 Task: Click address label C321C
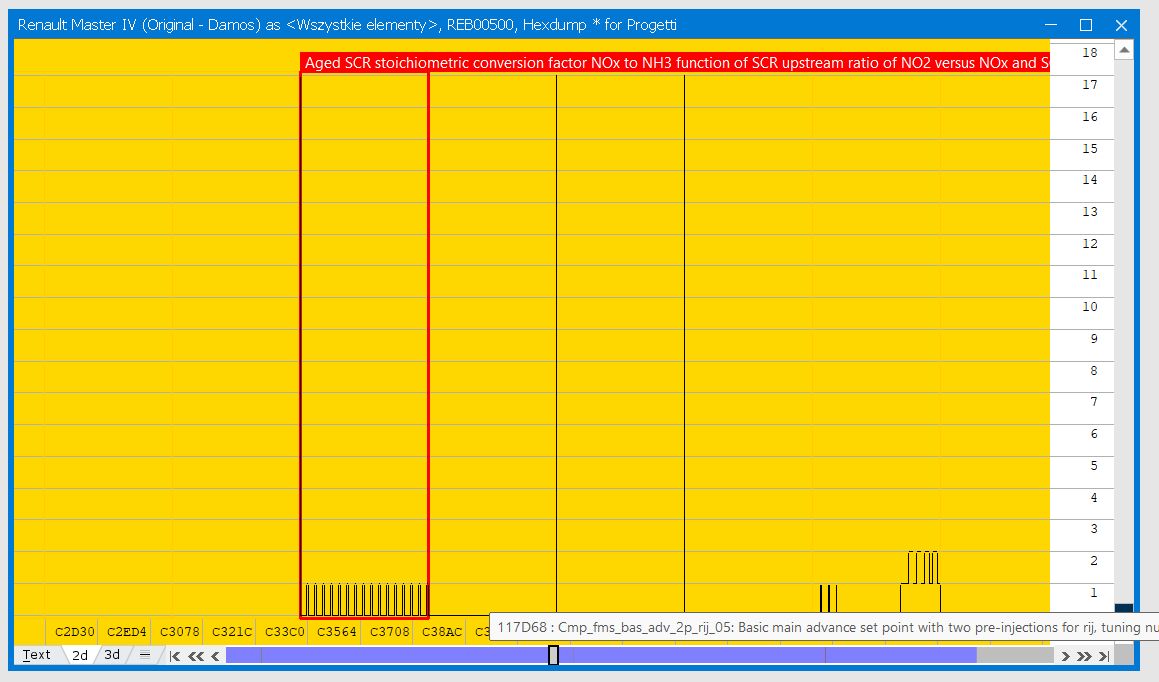[x=232, y=632]
